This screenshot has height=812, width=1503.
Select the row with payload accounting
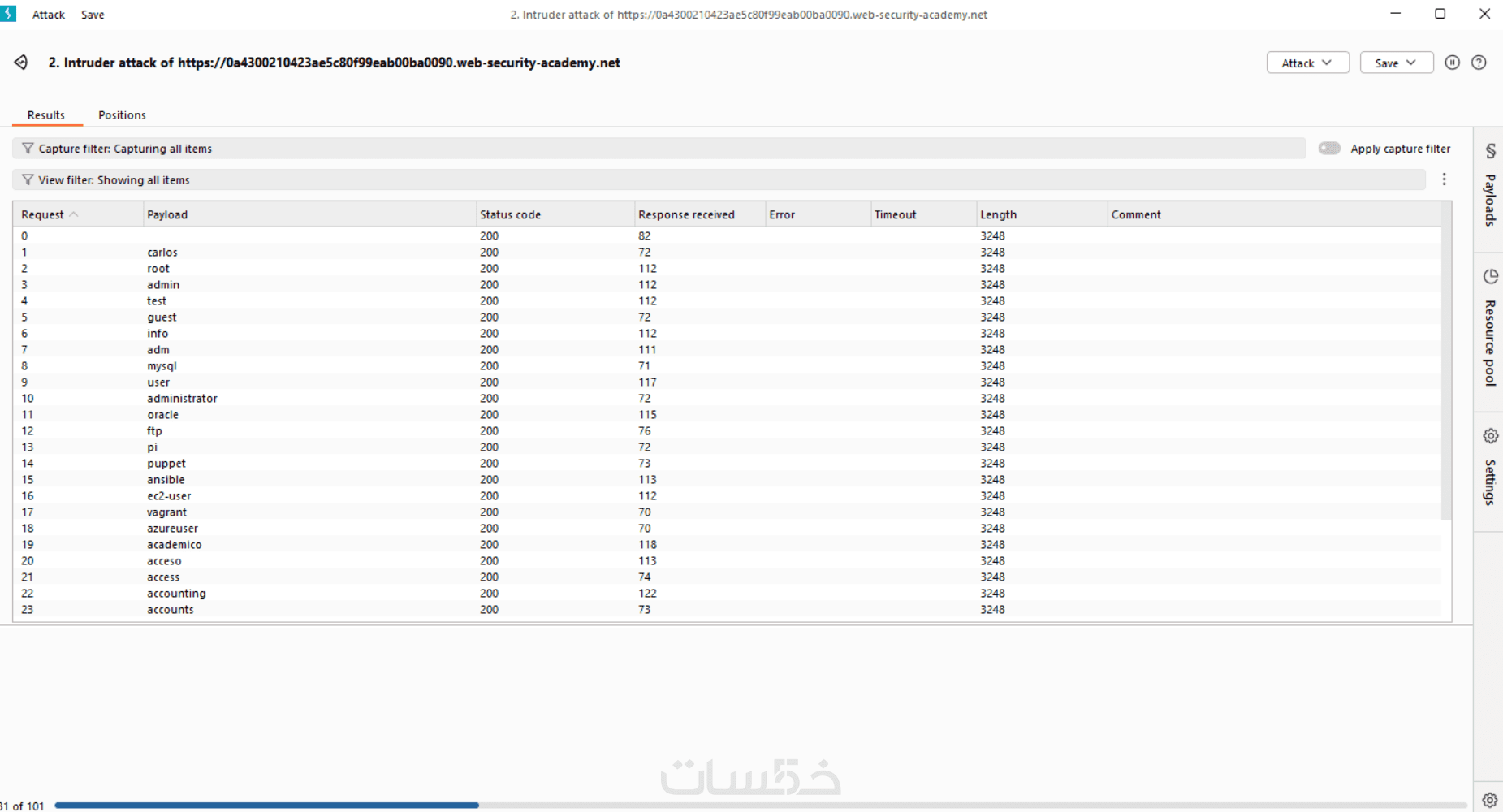coord(727,594)
